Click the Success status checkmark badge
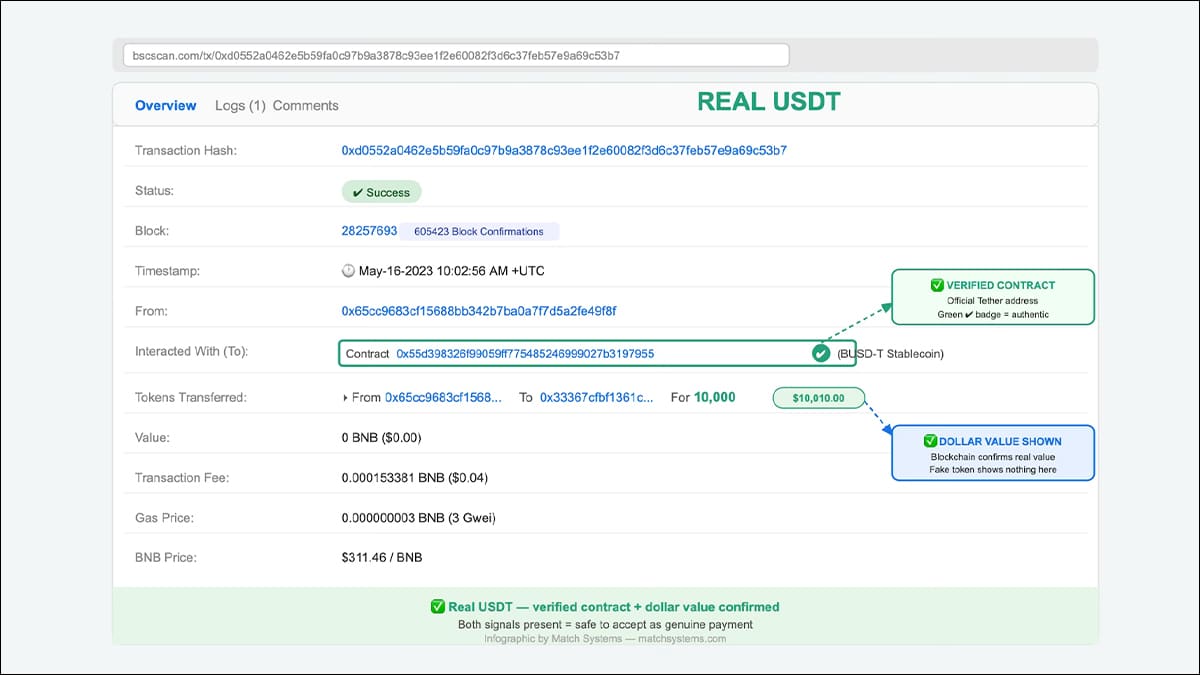Viewport: 1200px width, 675px height. (x=381, y=191)
